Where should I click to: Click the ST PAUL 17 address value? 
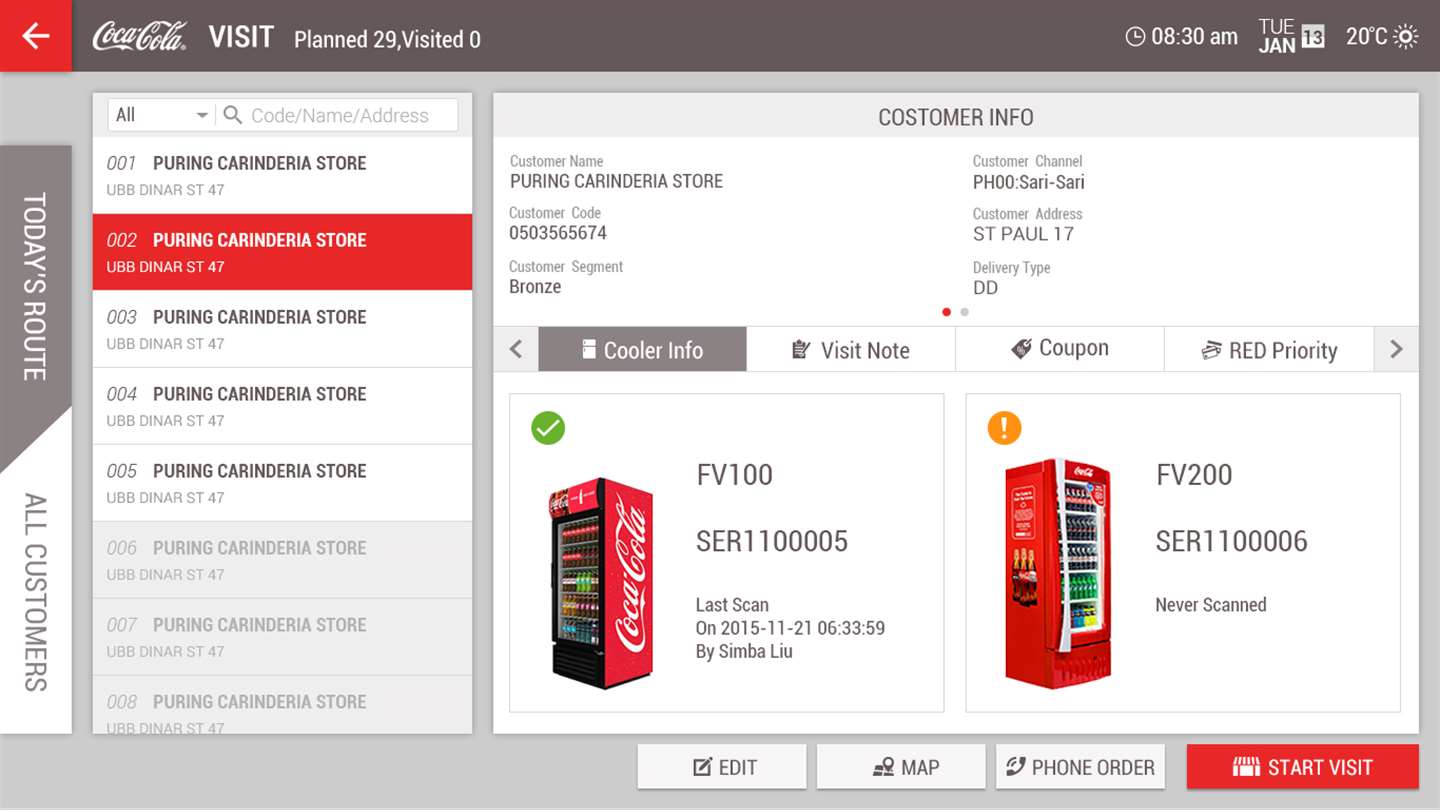tap(1023, 234)
